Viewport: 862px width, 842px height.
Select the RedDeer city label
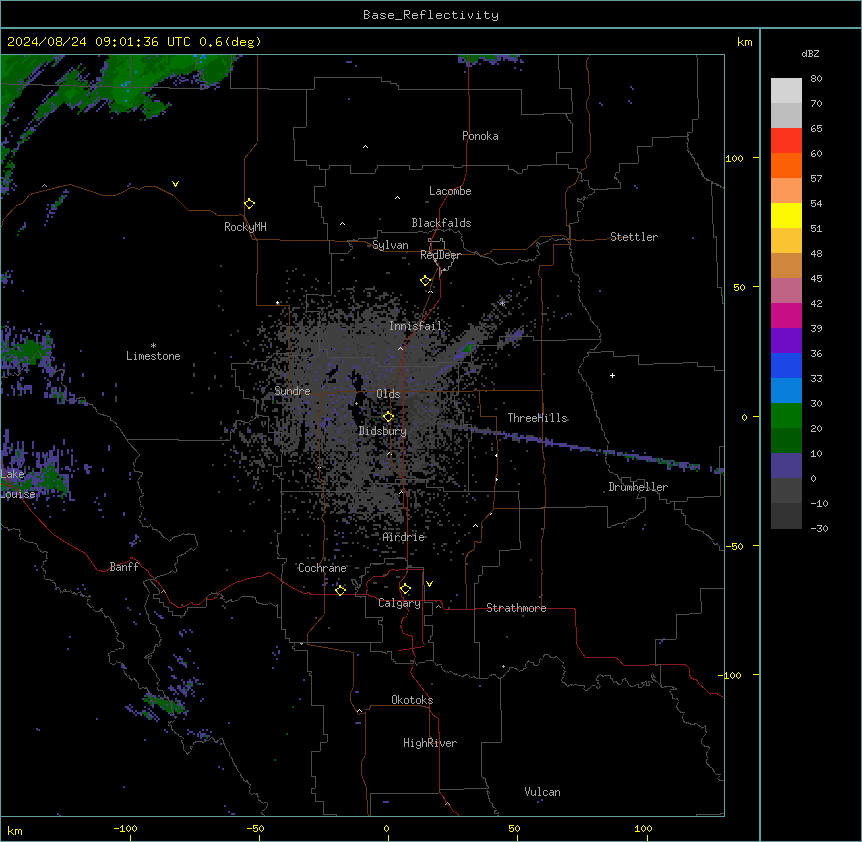pos(440,255)
